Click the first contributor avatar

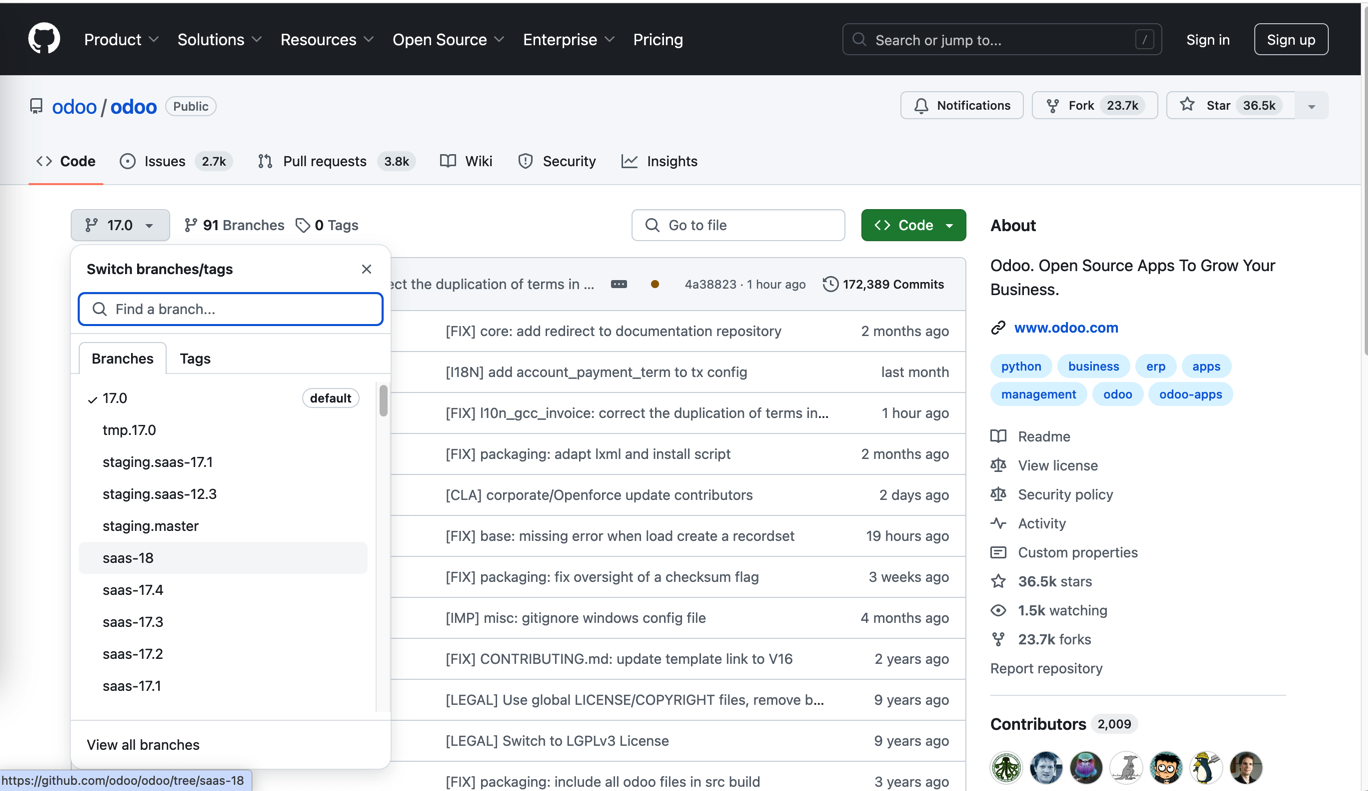point(1006,767)
